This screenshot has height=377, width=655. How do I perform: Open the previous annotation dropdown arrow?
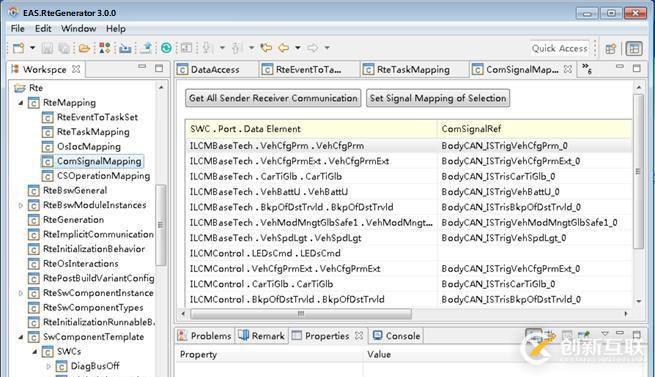(x=251, y=48)
